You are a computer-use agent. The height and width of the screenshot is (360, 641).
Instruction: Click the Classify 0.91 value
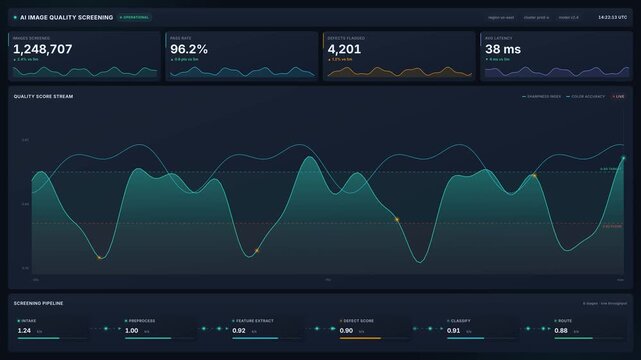click(454, 331)
